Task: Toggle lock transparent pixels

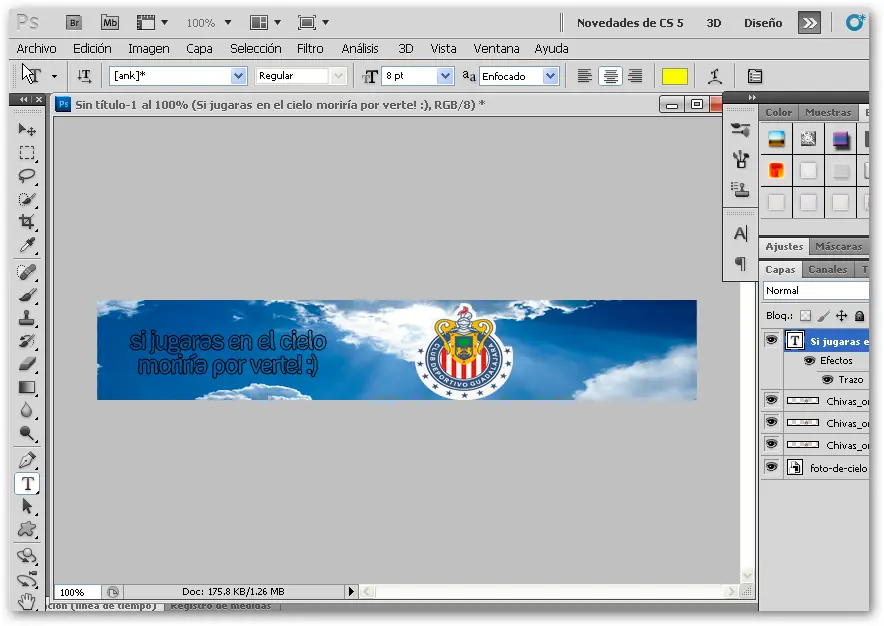Action: click(806, 316)
